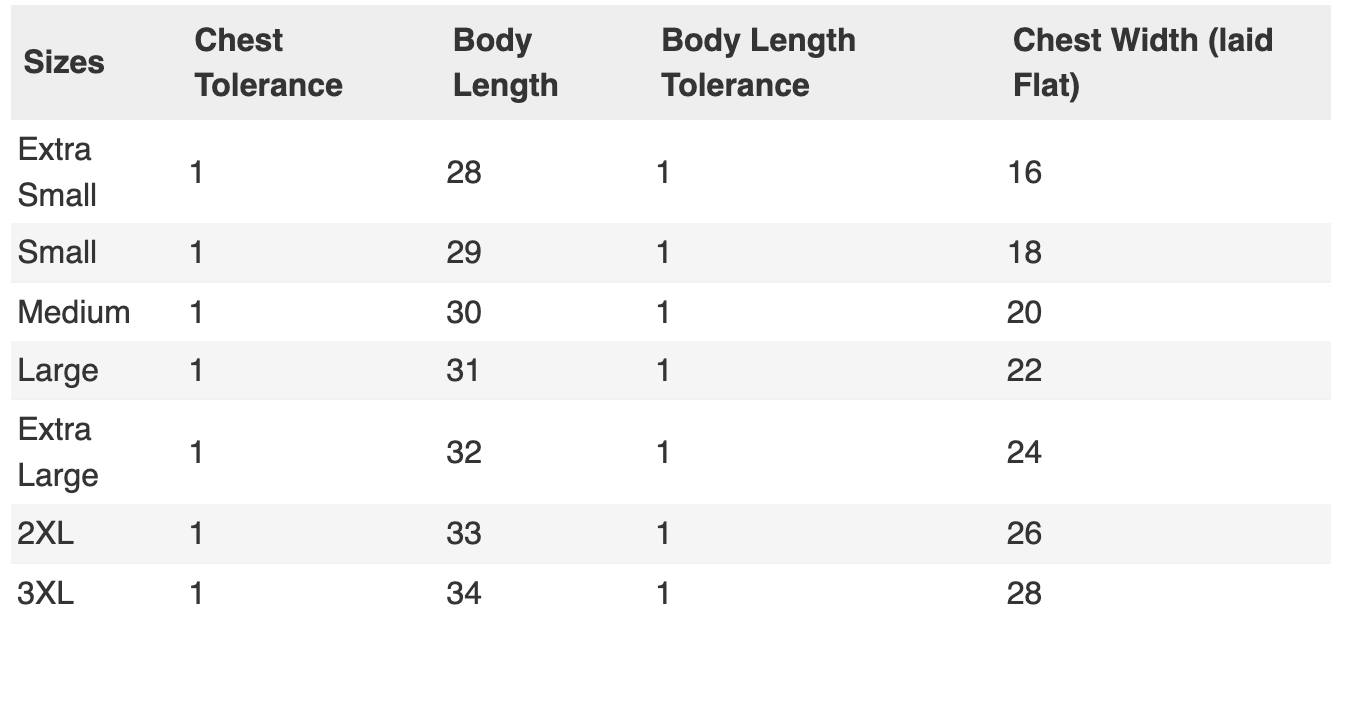Select the 2XL size row label
This screenshot has width=1358, height=704.
46,533
